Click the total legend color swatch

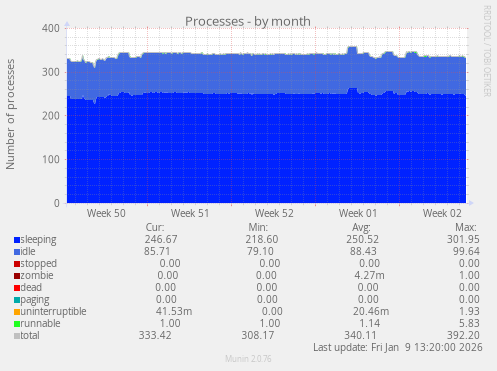coord(17,336)
